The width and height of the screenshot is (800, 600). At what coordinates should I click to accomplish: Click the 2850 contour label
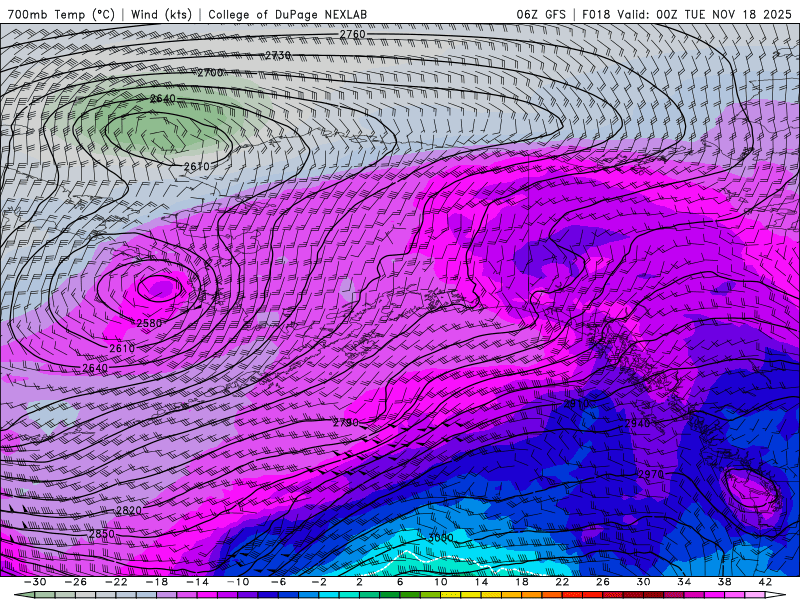(102, 534)
